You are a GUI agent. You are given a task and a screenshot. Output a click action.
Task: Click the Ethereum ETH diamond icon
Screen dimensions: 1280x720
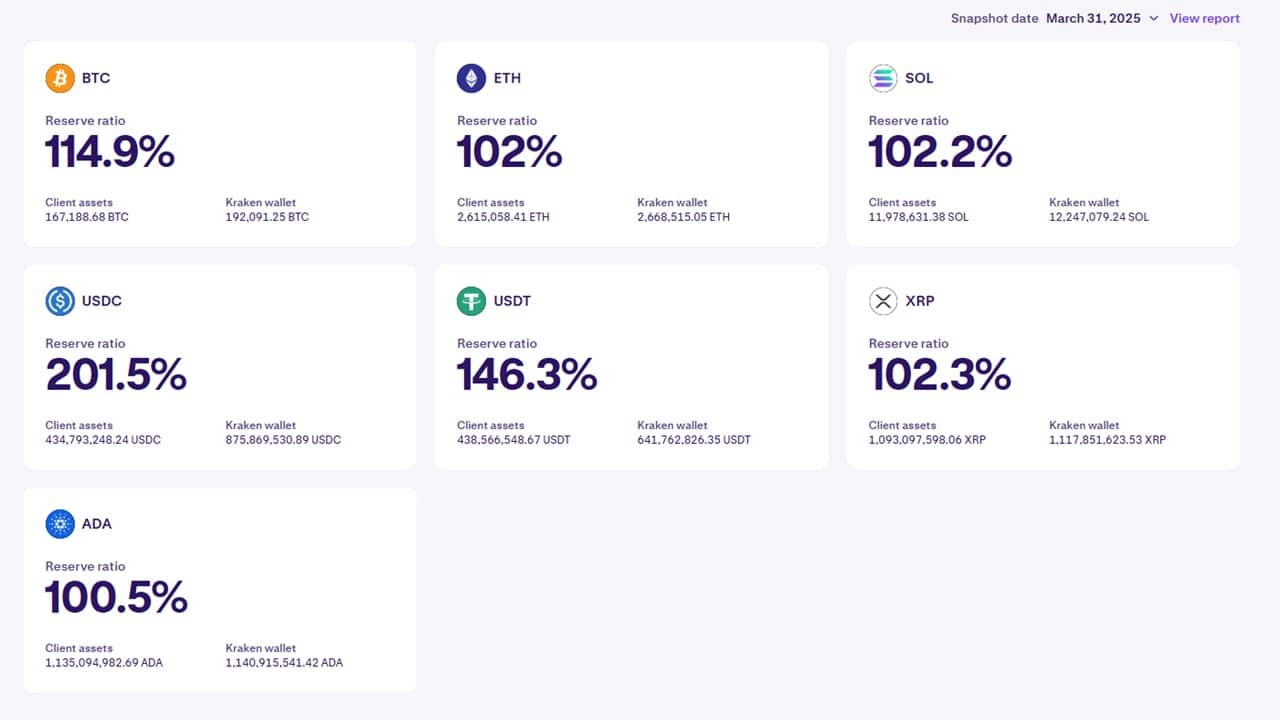tap(472, 78)
